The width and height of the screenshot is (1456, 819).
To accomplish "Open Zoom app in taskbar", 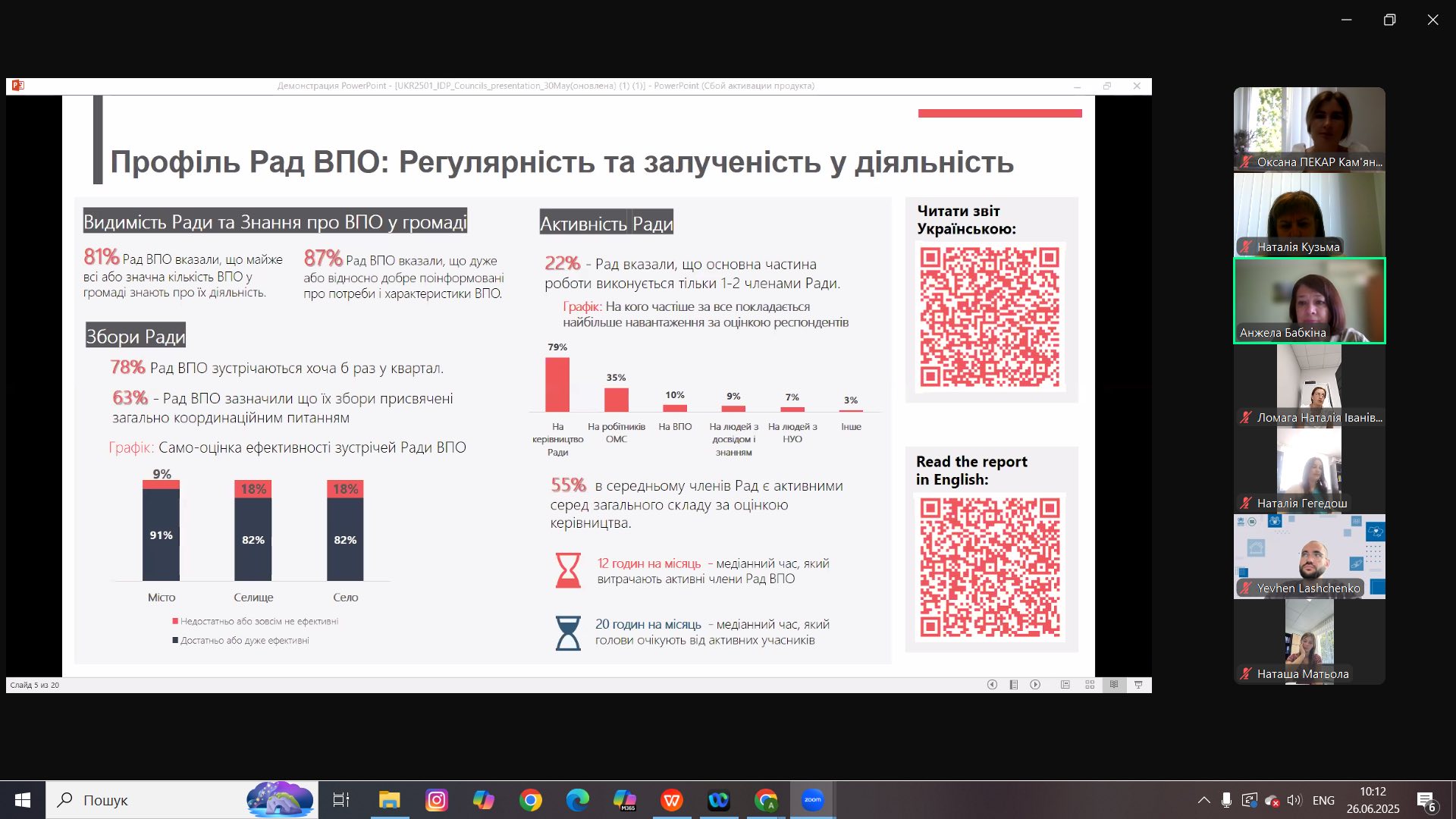I will (812, 800).
